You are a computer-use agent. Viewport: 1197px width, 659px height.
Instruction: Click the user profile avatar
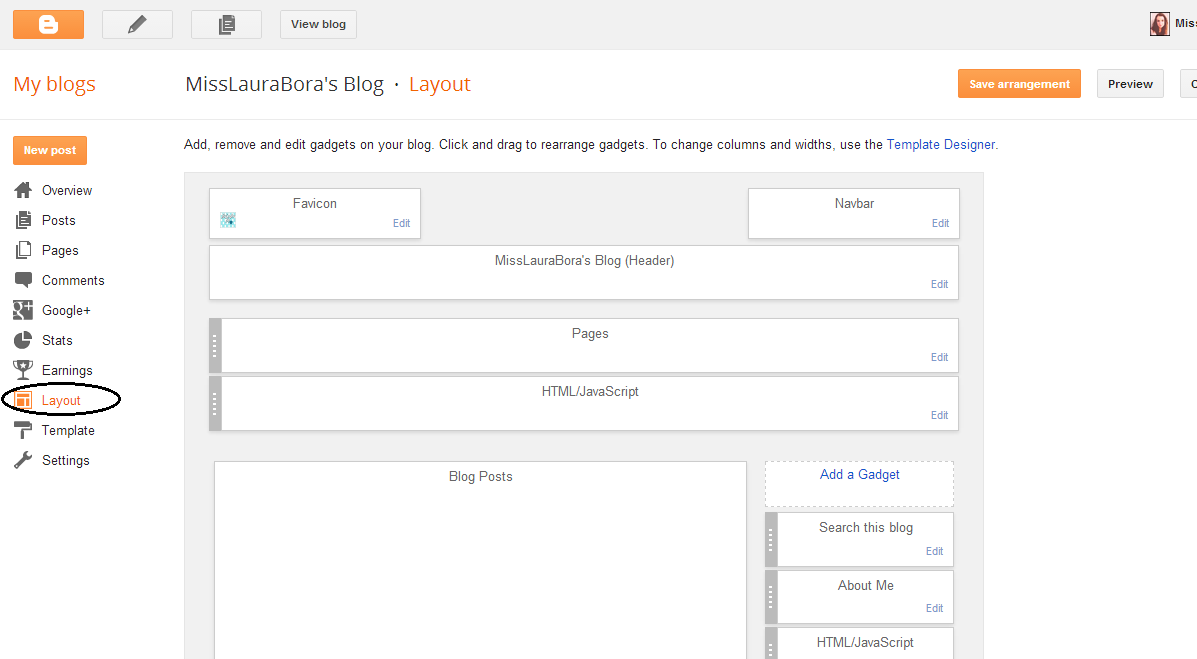coord(1160,24)
